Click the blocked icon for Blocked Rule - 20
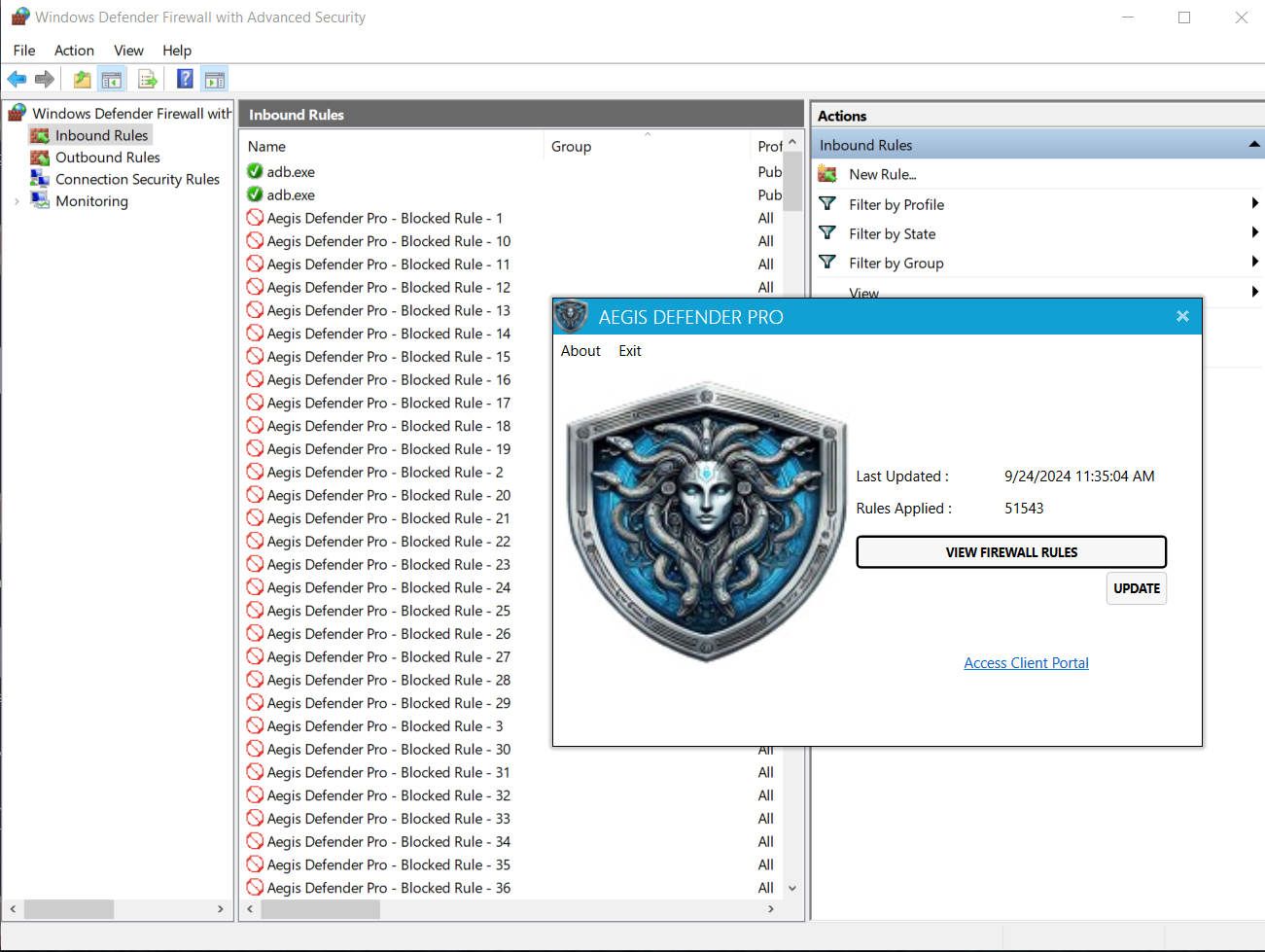 (255, 495)
